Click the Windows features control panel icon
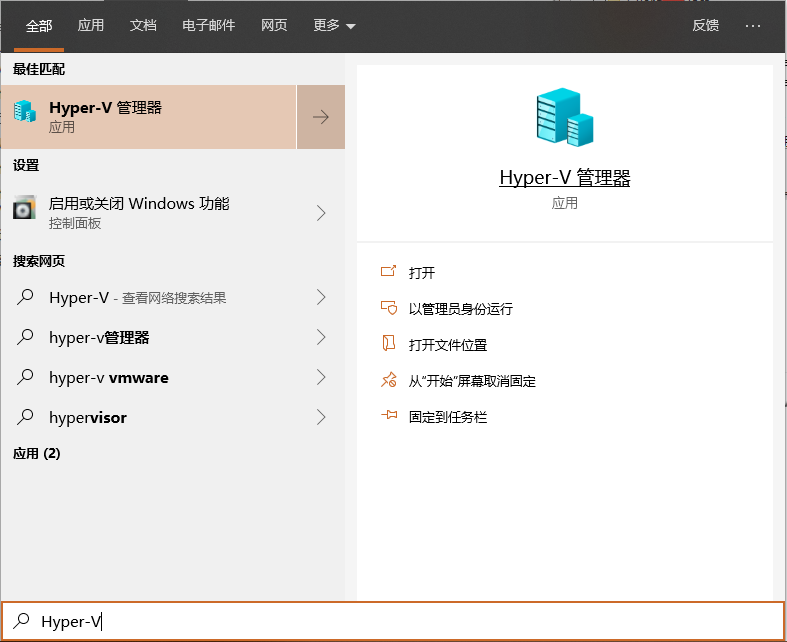 tap(25, 207)
